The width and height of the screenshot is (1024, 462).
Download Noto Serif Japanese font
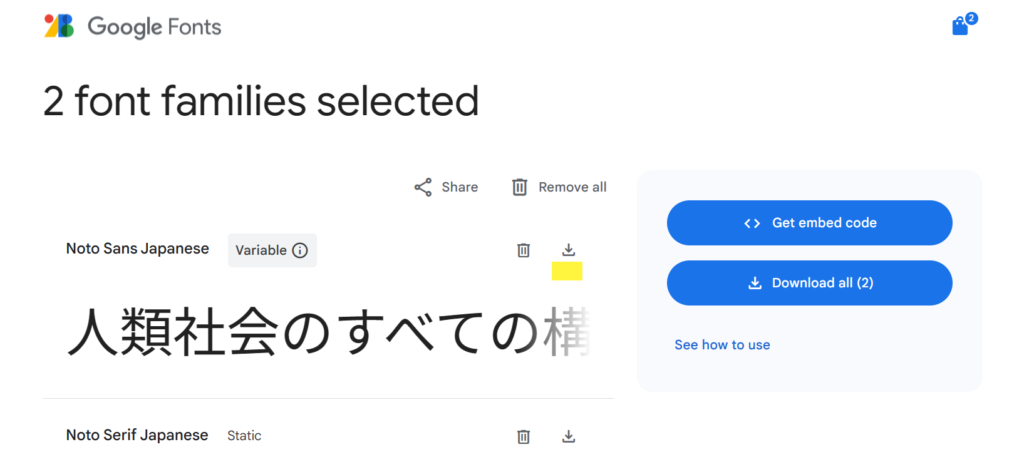tap(569, 436)
